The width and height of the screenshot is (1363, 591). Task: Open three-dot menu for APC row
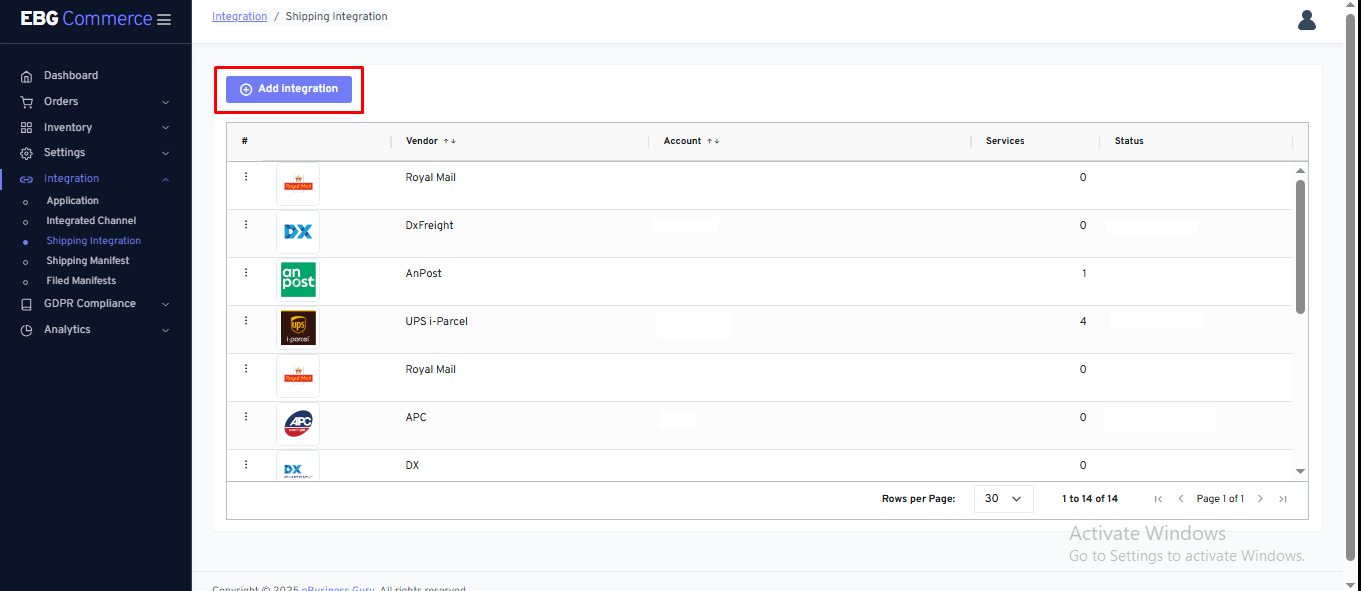[x=246, y=417]
